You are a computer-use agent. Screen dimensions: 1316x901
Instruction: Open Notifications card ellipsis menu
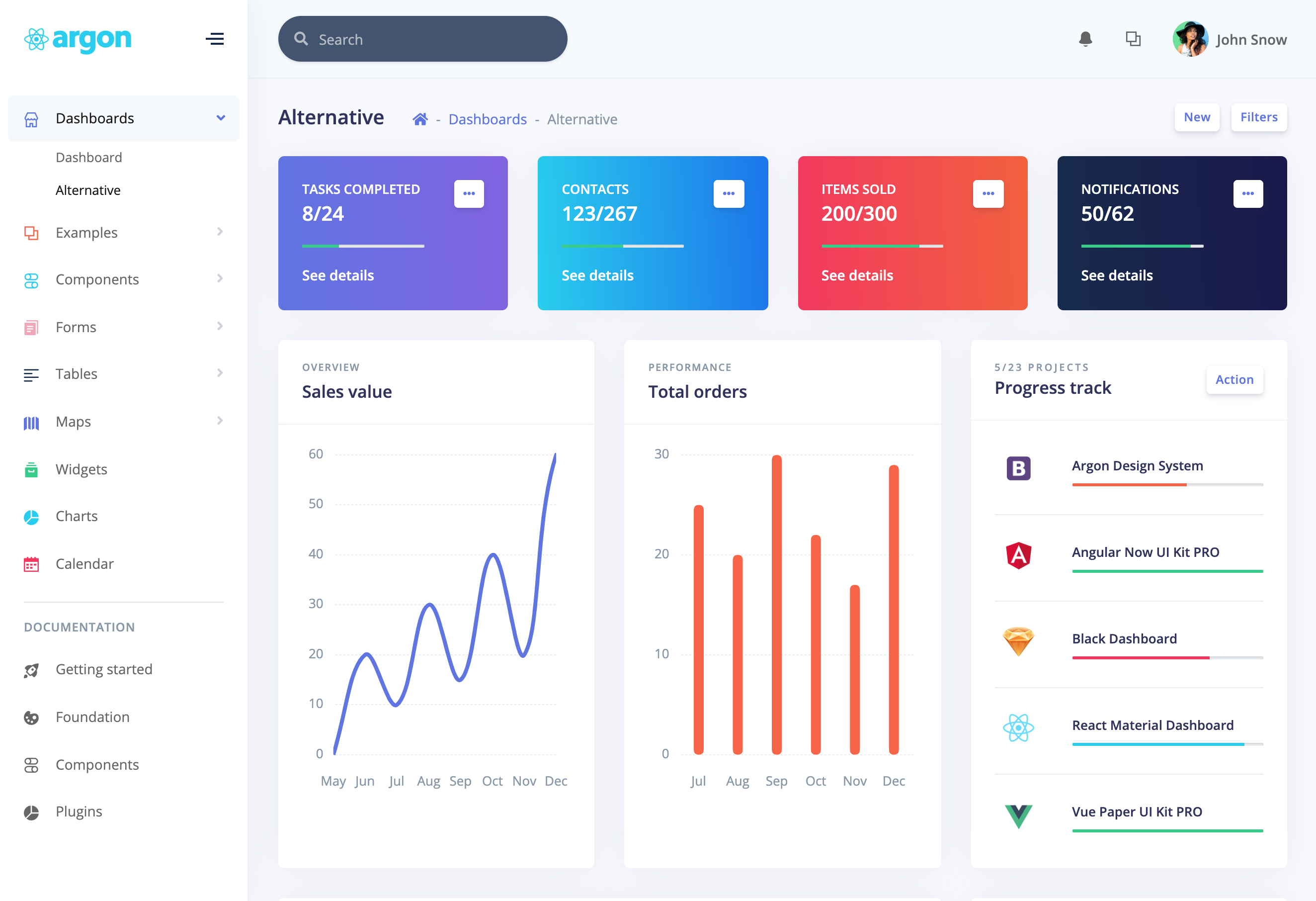tap(1247, 194)
